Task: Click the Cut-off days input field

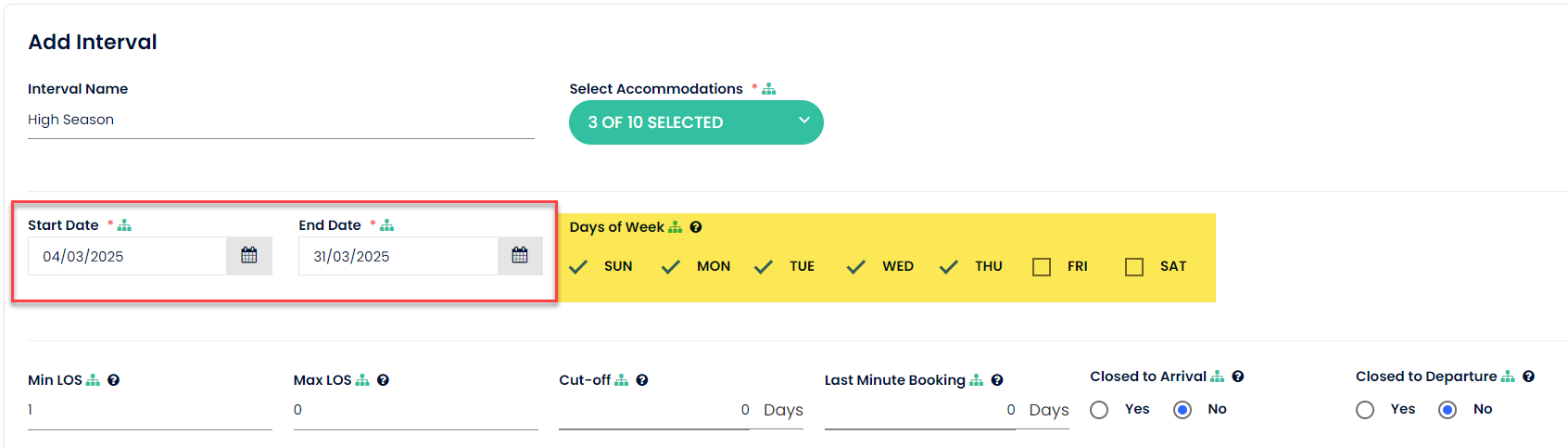Action: pyautogui.click(x=654, y=410)
